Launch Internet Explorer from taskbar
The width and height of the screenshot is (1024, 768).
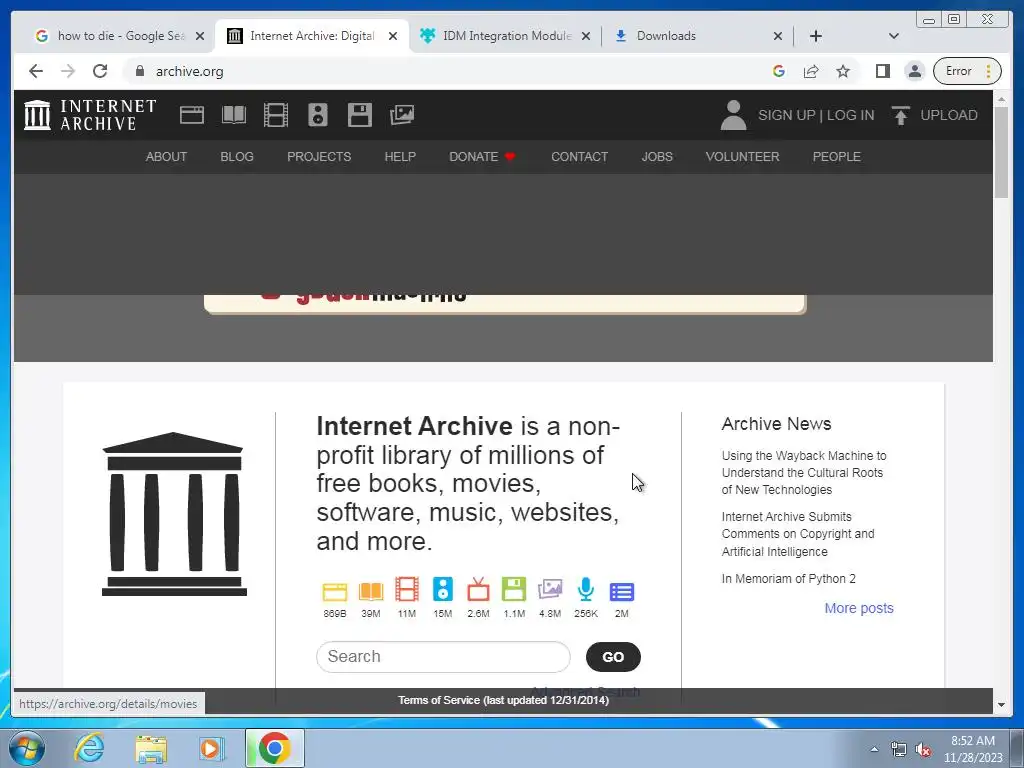click(89, 748)
